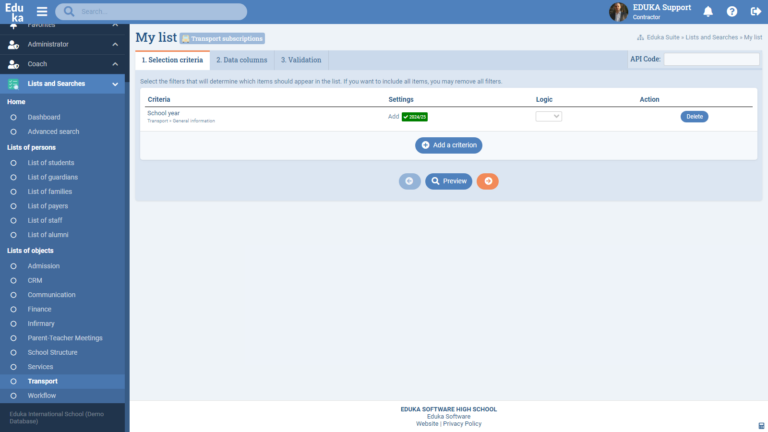Click Eduka Suite breadcrumb link
Screen dimensions: 768x432
(x=663, y=38)
